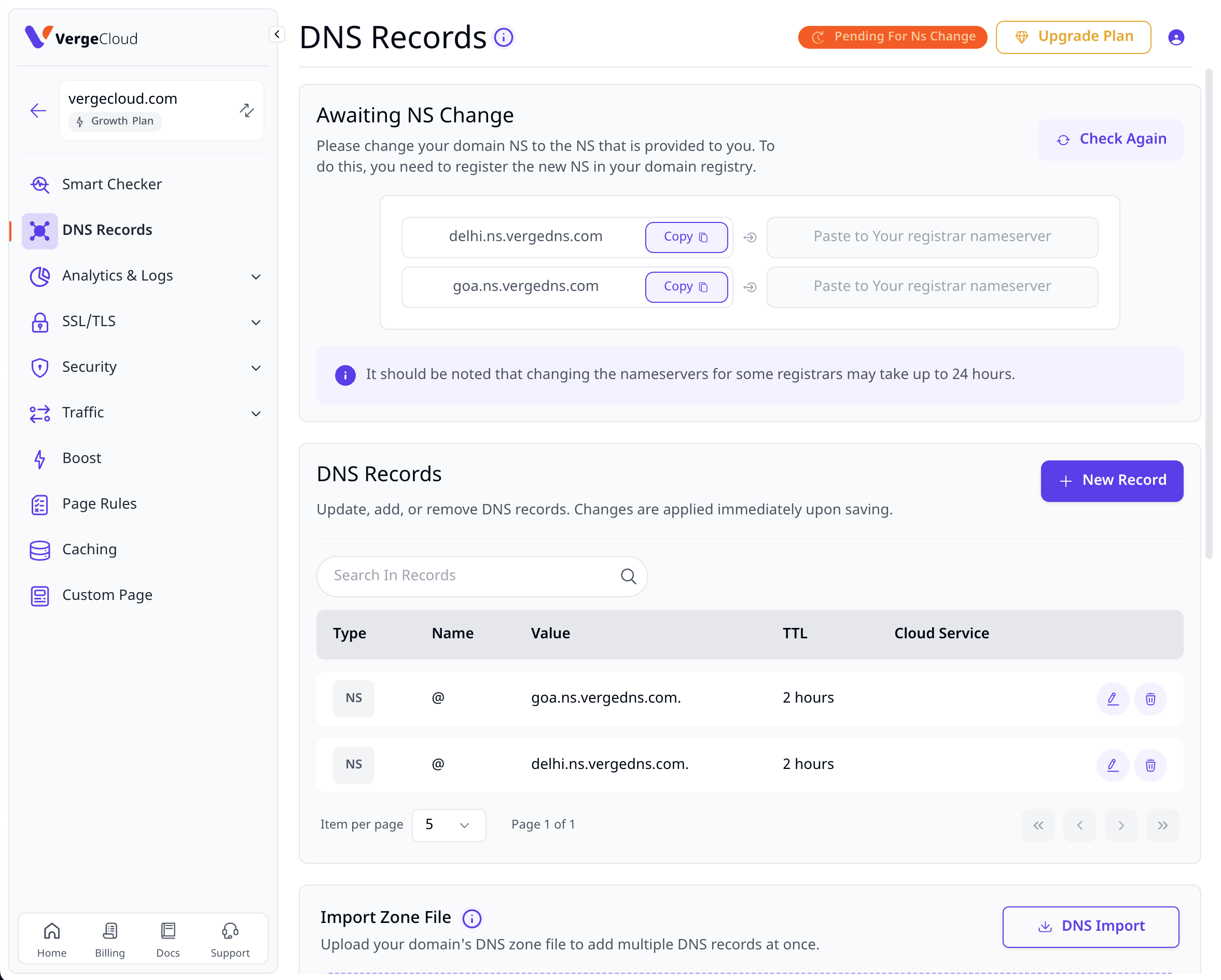
Task: Go to the next page of records
Action: coord(1120,825)
